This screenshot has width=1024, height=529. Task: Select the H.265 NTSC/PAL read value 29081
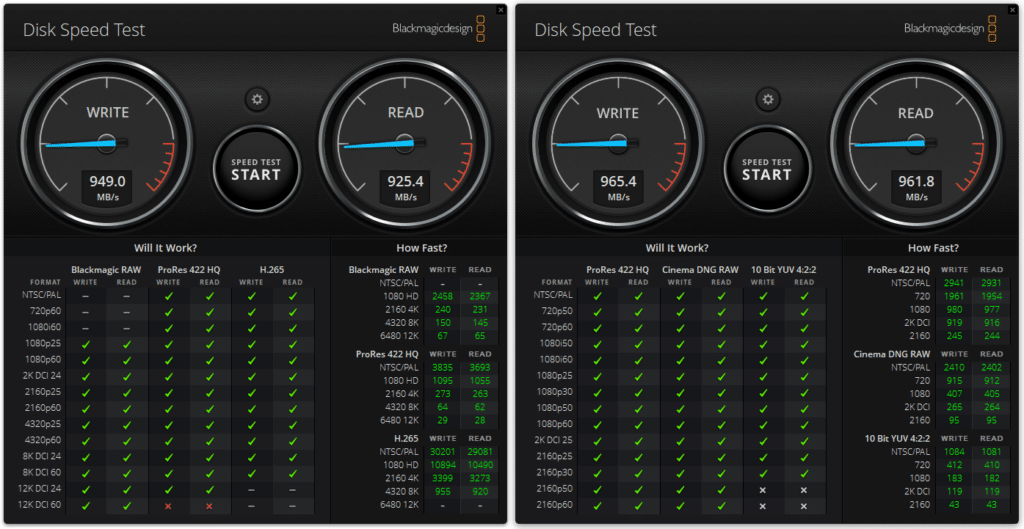(x=480, y=451)
